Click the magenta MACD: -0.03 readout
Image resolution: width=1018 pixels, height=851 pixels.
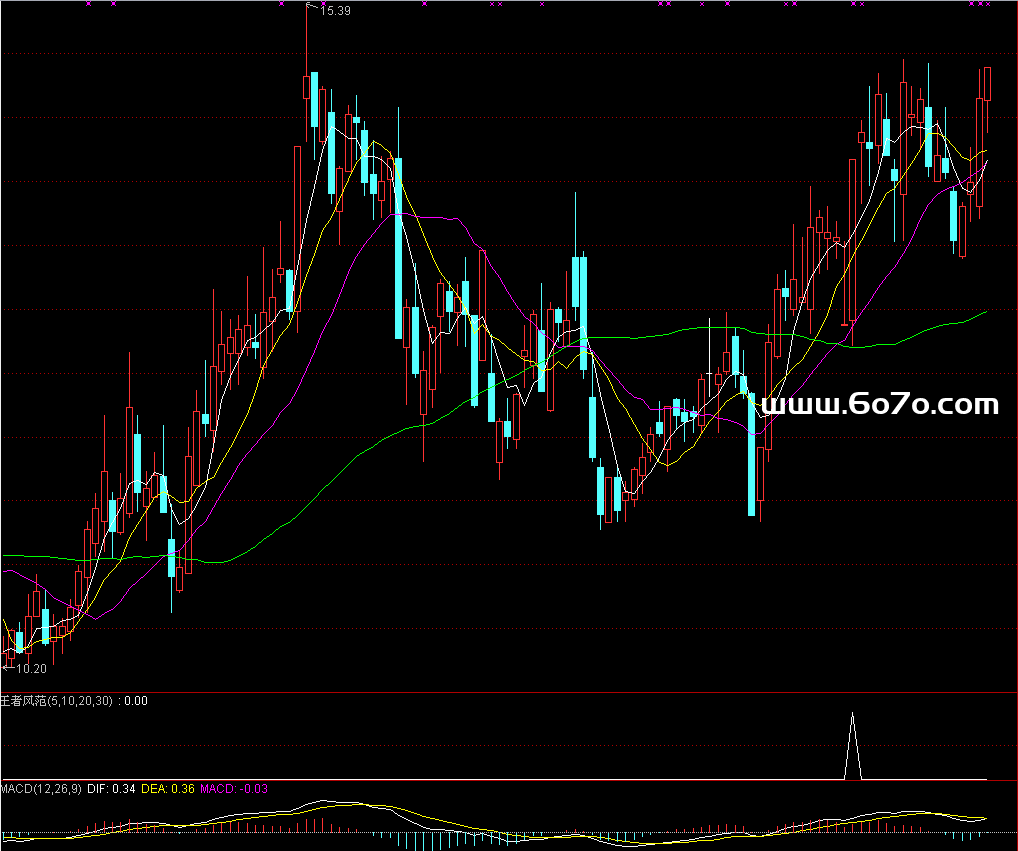click(234, 789)
